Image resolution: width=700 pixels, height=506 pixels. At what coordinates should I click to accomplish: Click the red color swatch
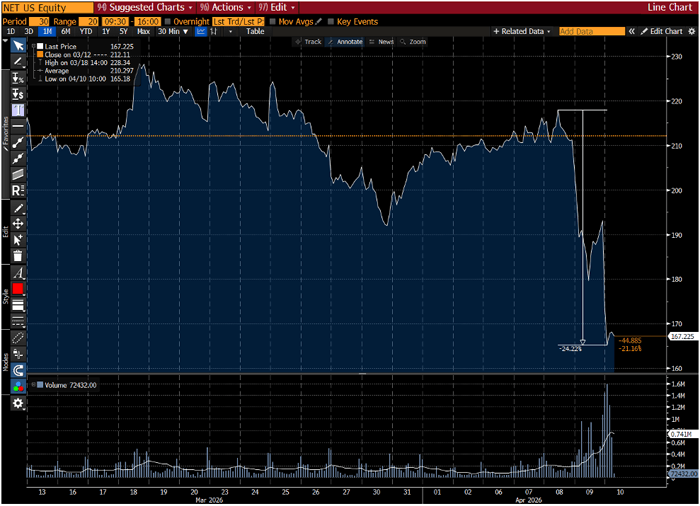click(x=18, y=289)
